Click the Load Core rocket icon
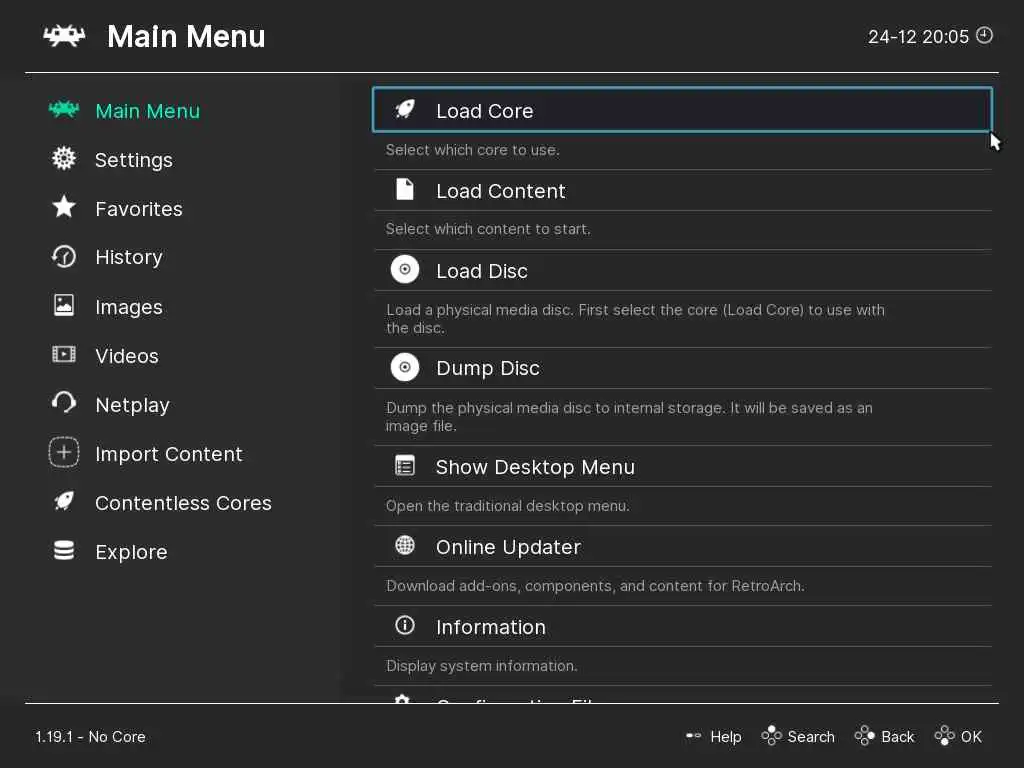The height and width of the screenshot is (768, 1024). point(405,110)
